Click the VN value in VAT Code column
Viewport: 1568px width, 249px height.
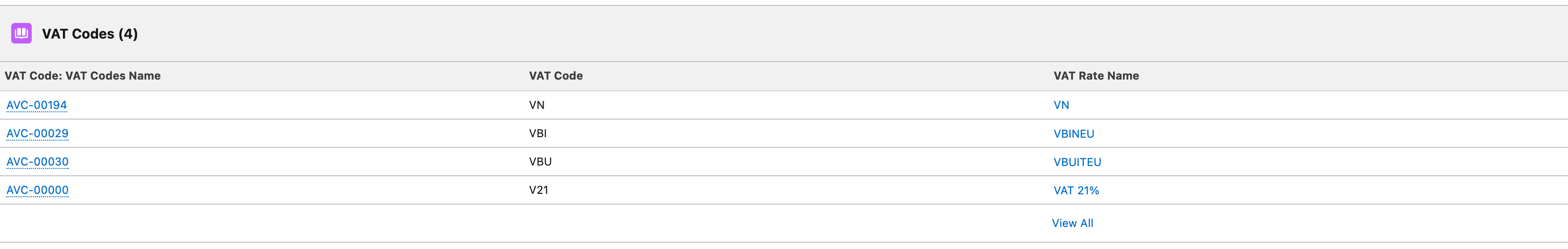tap(536, 105)
